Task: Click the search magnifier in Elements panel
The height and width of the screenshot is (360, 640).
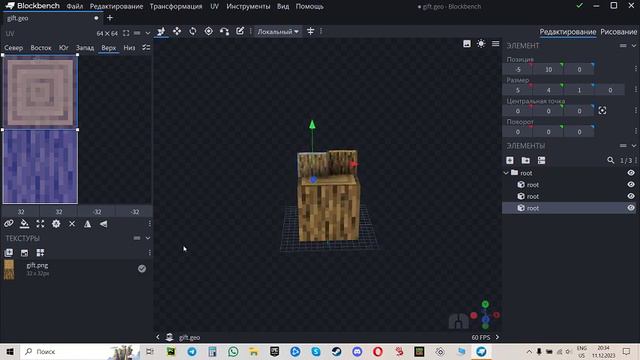Action: [611, 160]
